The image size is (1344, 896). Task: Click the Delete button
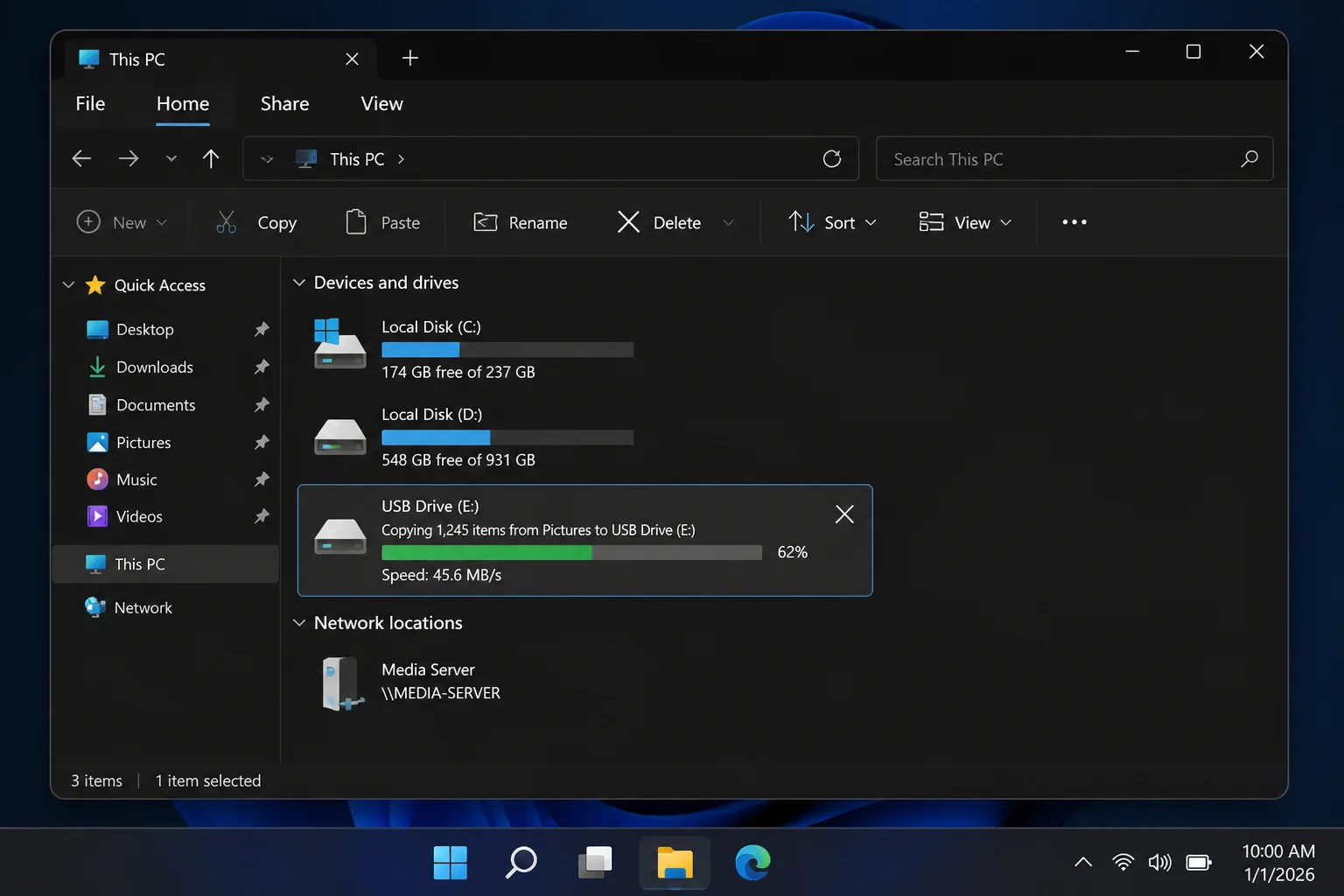point(659,222)
